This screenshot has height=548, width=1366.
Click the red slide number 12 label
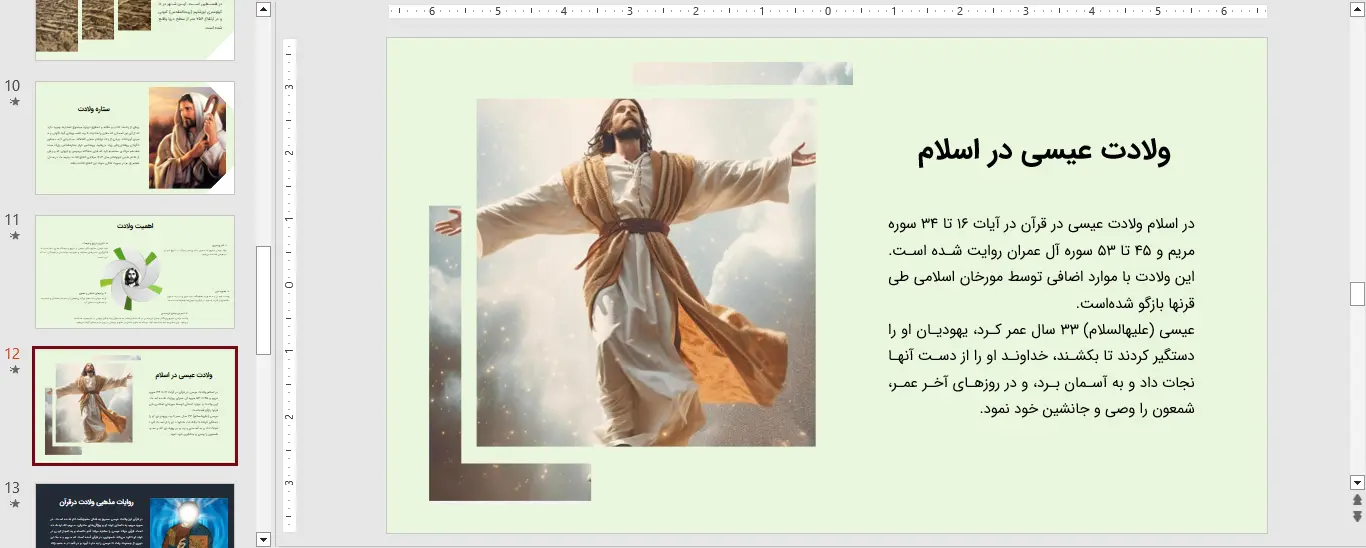tap(13, 354)
